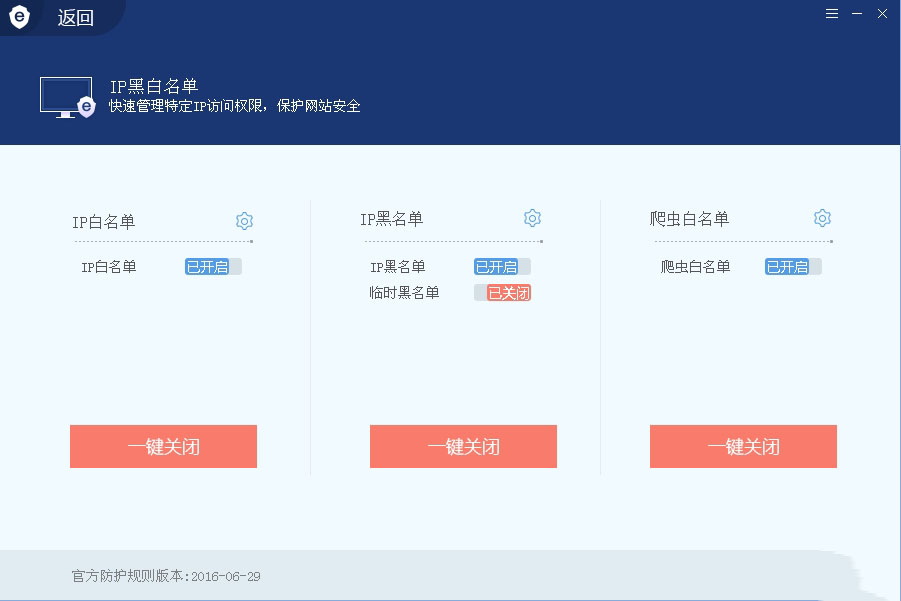This screenshot has width=901, height=601.
Task: Open IP白名单 settings gear
Action: click(244, 221)
